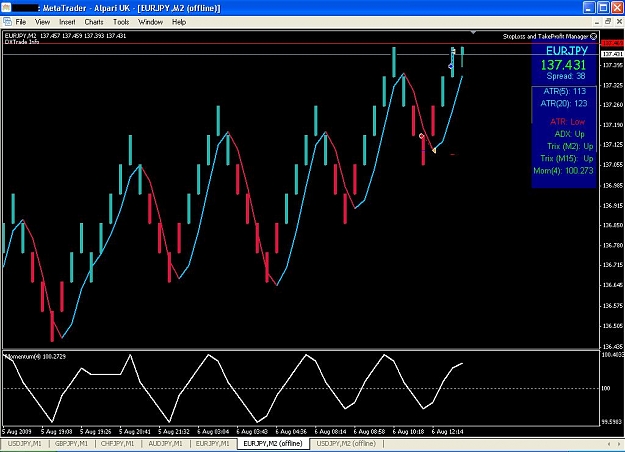The image size is (625, 452).
Task: Open the Charts menu
Action: [94, 22]
